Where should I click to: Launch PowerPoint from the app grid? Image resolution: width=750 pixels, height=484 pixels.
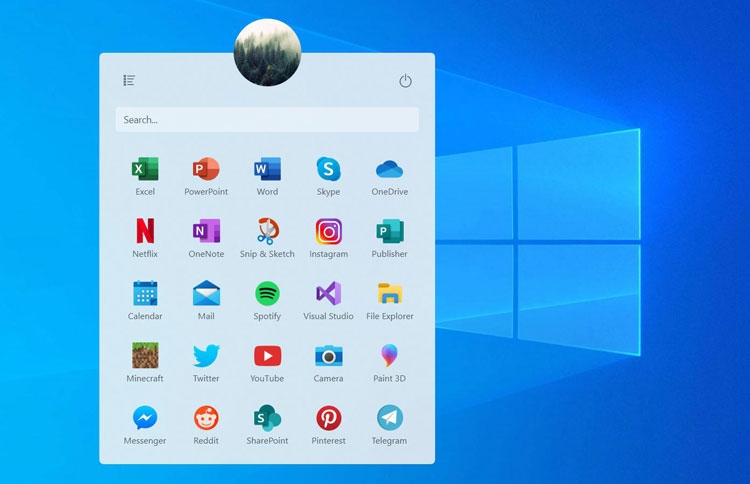[206, 170]
